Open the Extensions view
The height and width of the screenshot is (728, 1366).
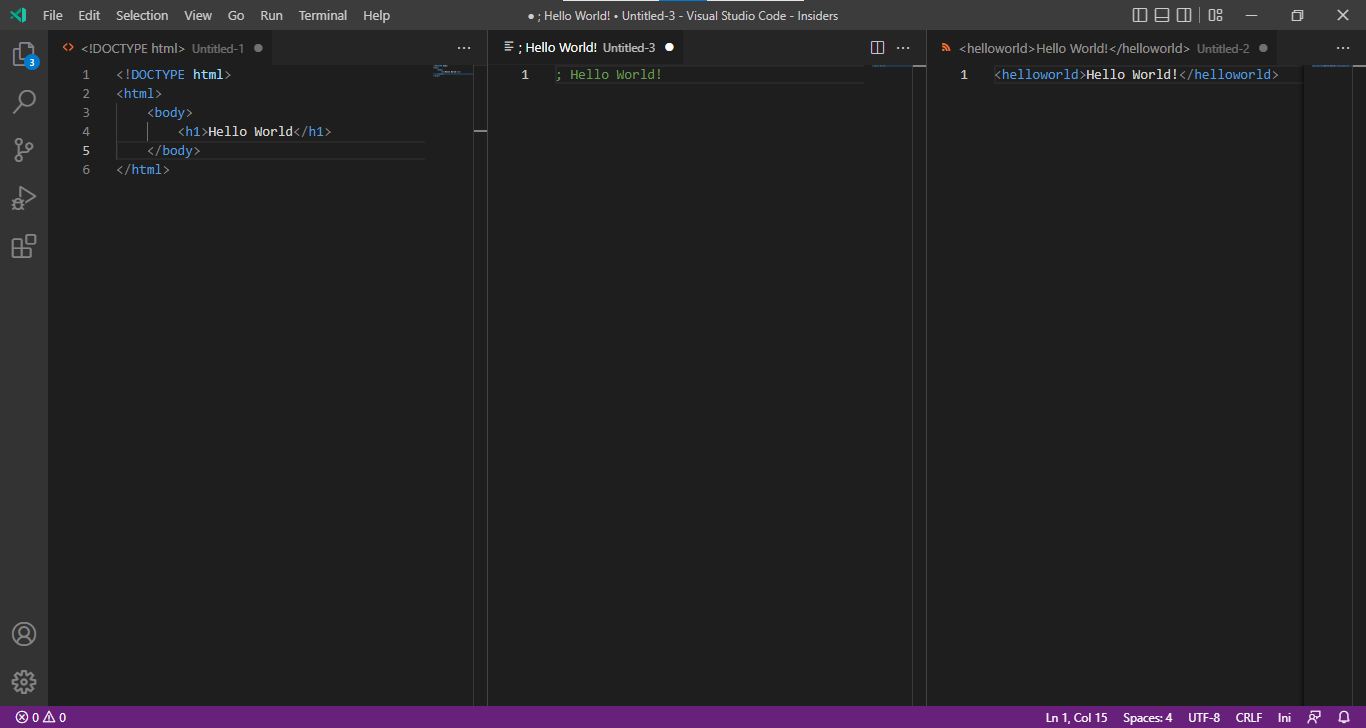point(24,246)
